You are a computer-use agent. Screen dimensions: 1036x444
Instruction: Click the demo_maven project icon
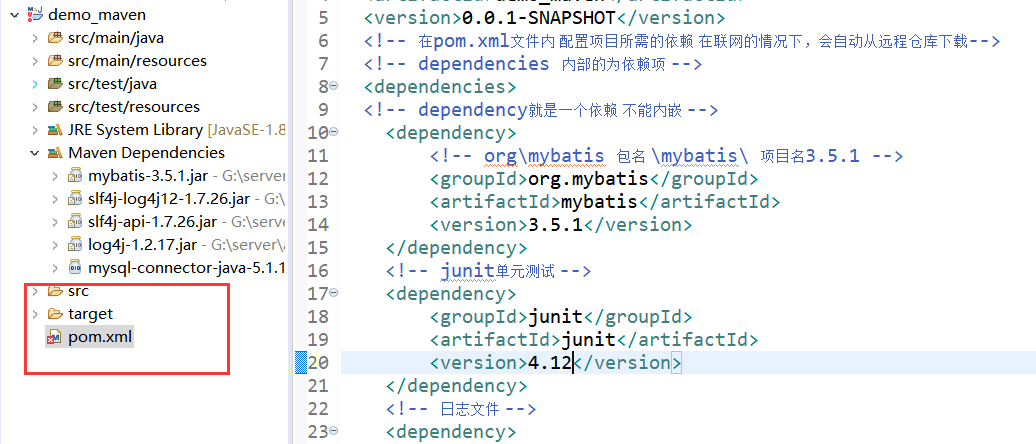coord(35,15)
